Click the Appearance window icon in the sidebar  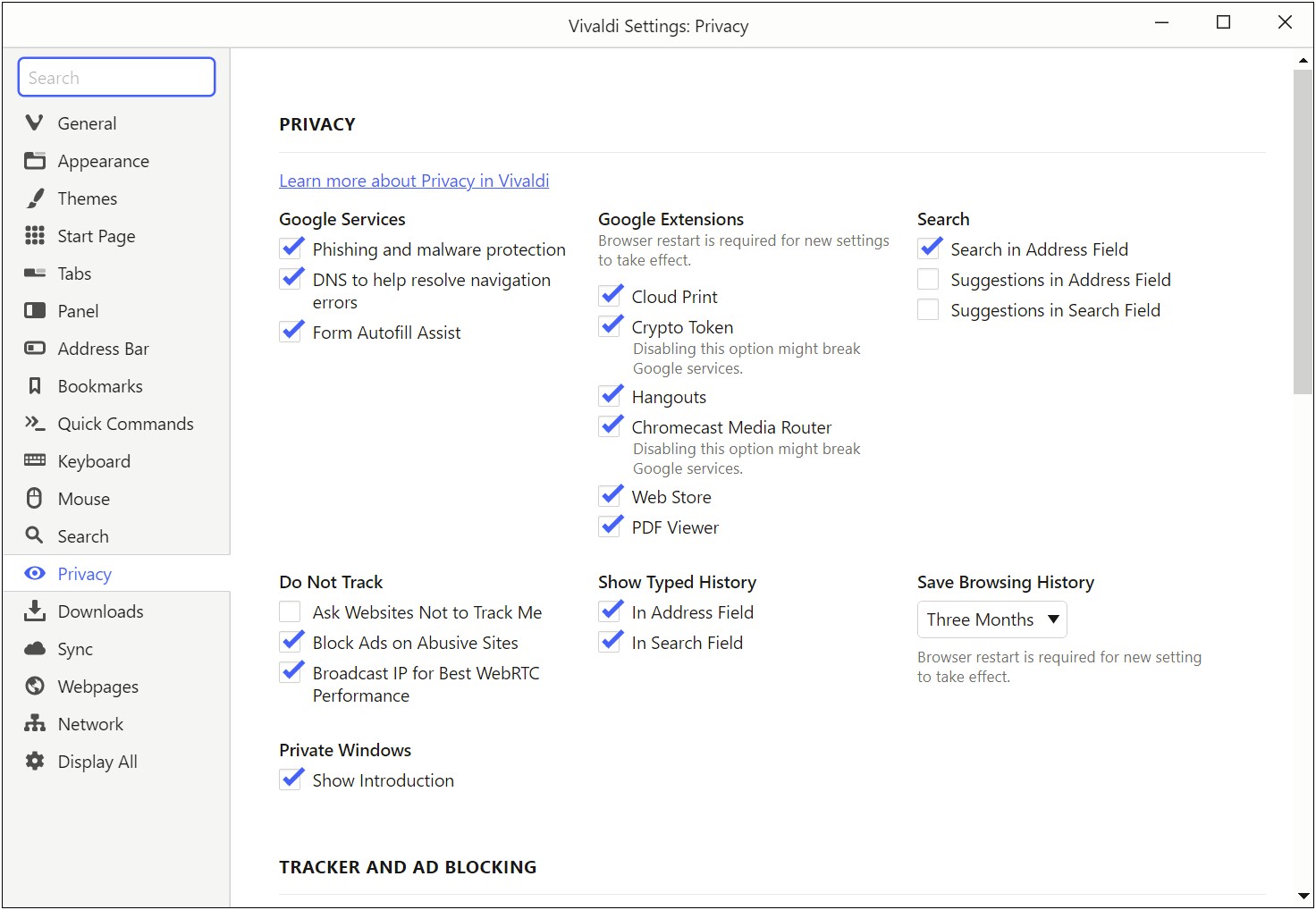click(34, 160)
